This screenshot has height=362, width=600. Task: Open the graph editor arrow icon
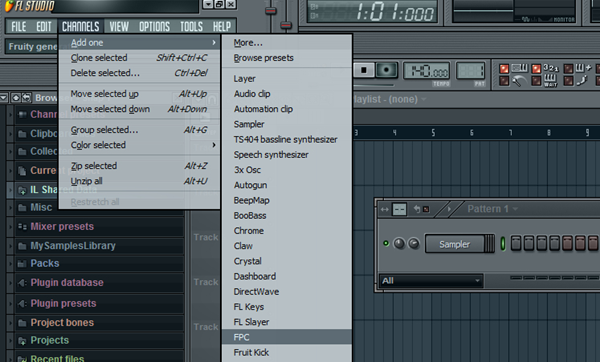coord(449,209)
